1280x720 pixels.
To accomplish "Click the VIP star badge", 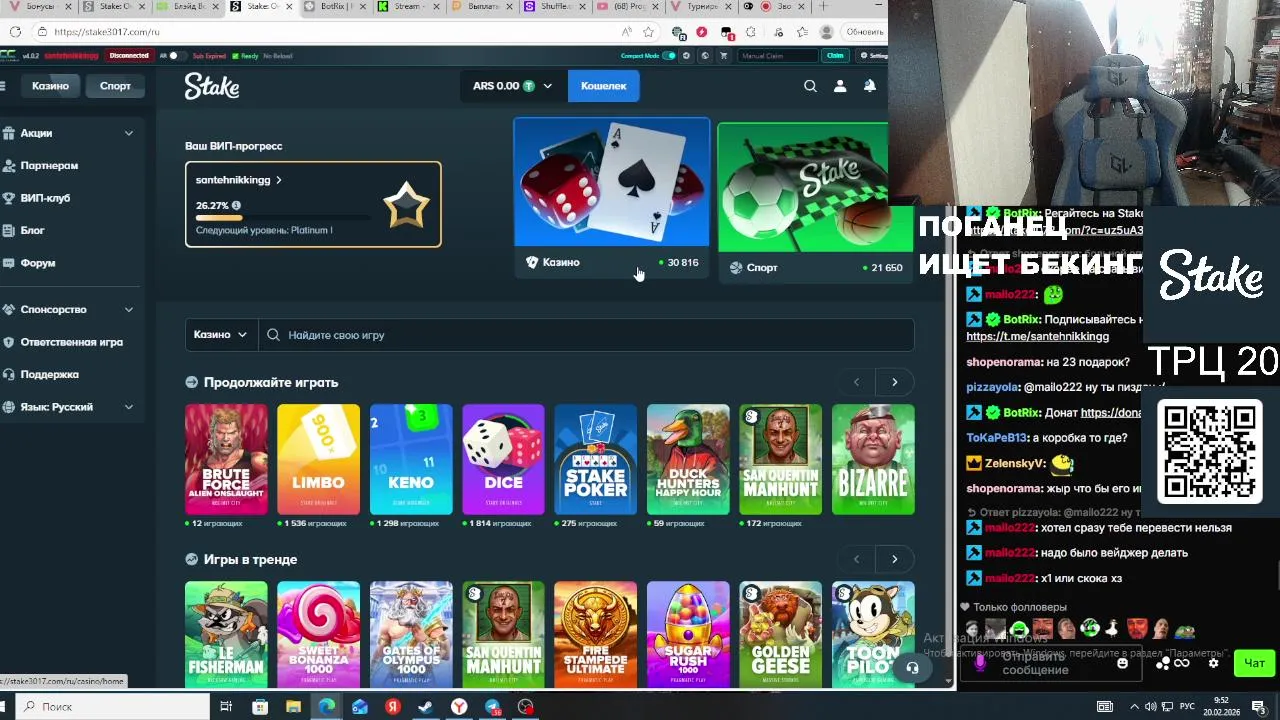I will 406,205.
